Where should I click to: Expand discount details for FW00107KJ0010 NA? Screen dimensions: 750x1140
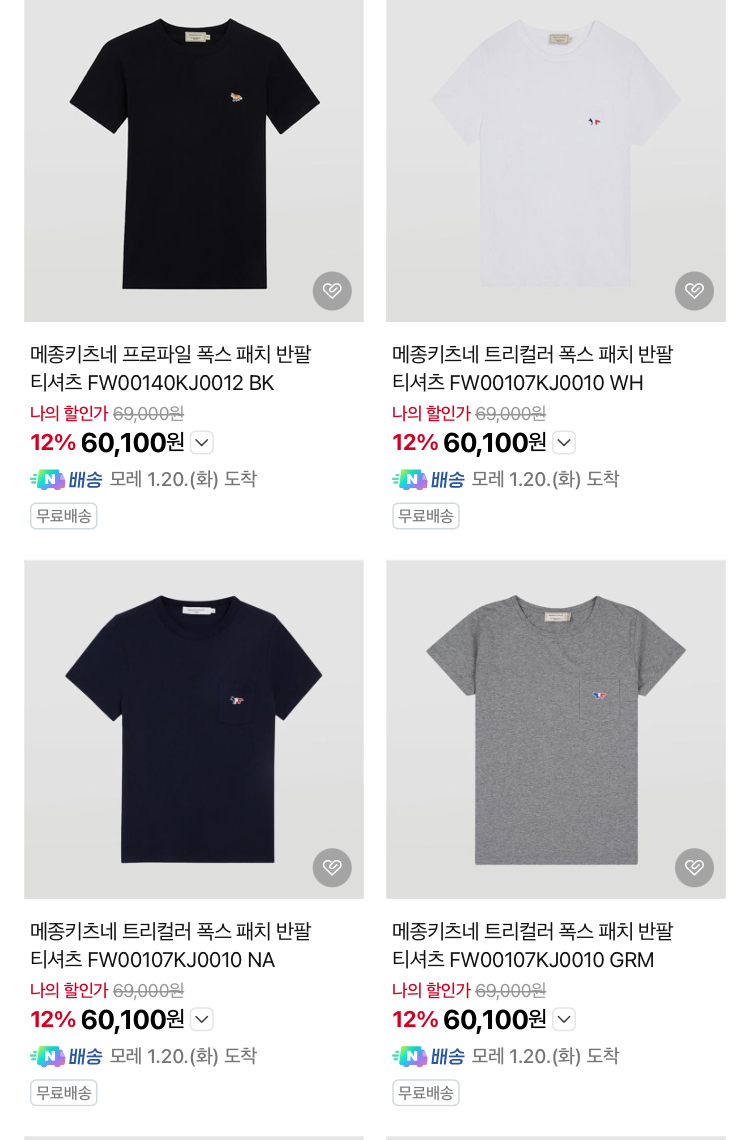pyautogui.click(x=202, y=1020)
